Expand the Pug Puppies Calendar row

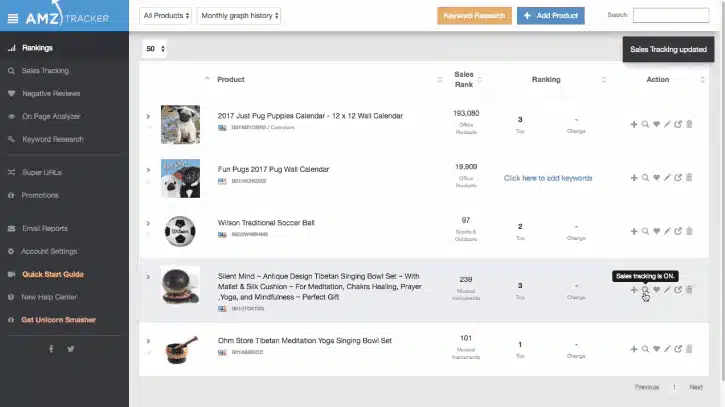pos(148,117)
